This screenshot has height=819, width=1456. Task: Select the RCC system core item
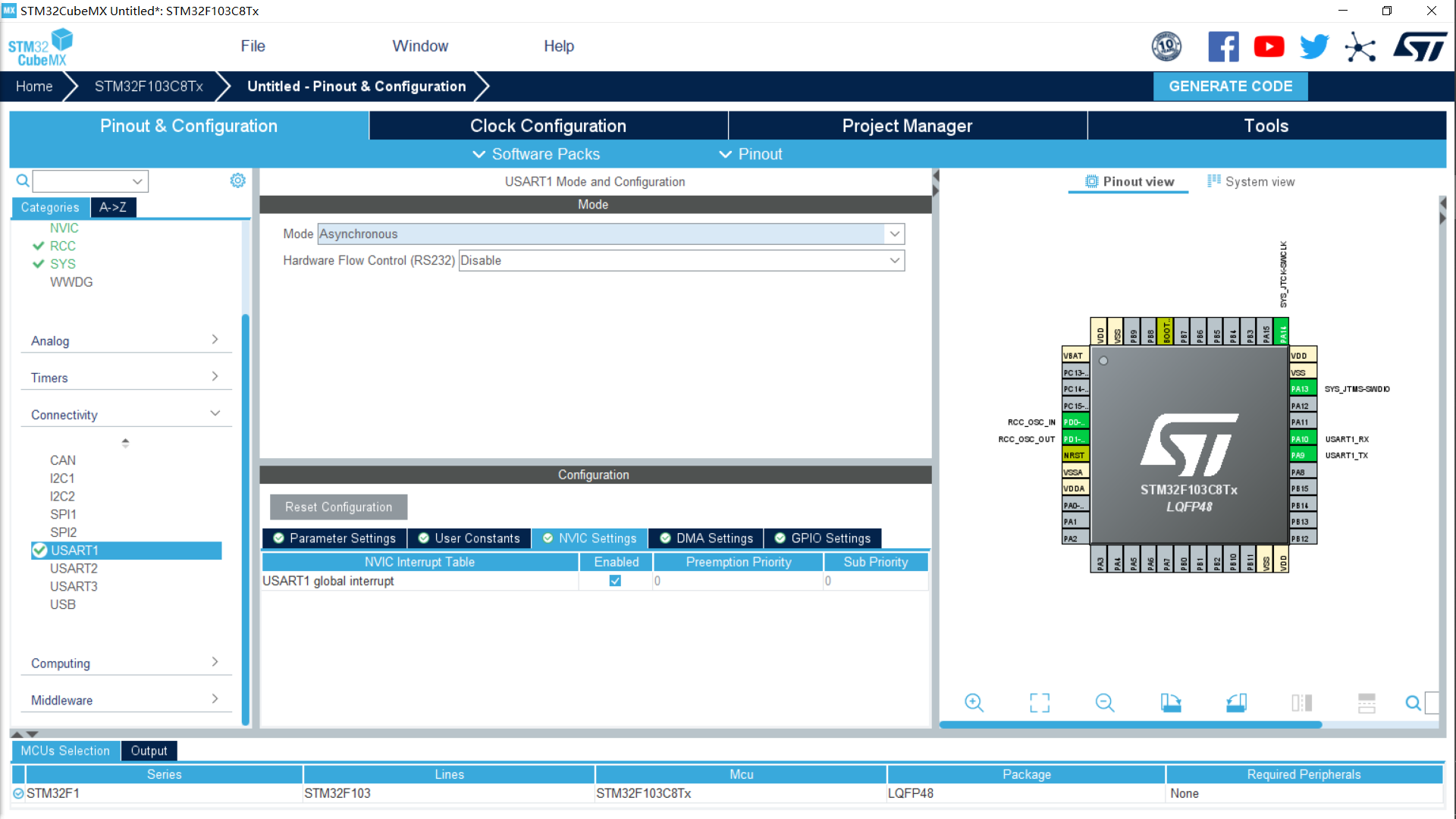(x=63, y=246)
